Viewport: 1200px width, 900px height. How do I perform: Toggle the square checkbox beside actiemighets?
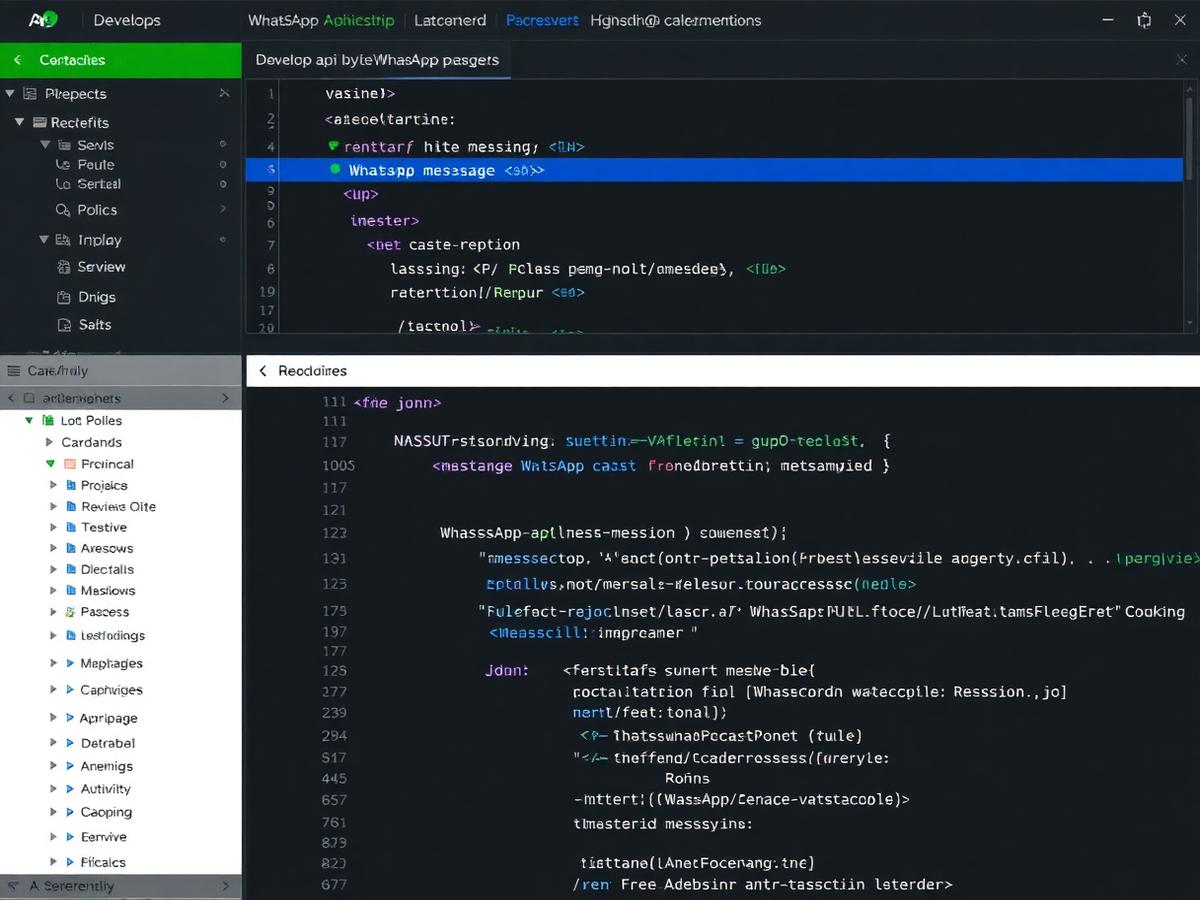pyautogui.click(x=30, y=398)
